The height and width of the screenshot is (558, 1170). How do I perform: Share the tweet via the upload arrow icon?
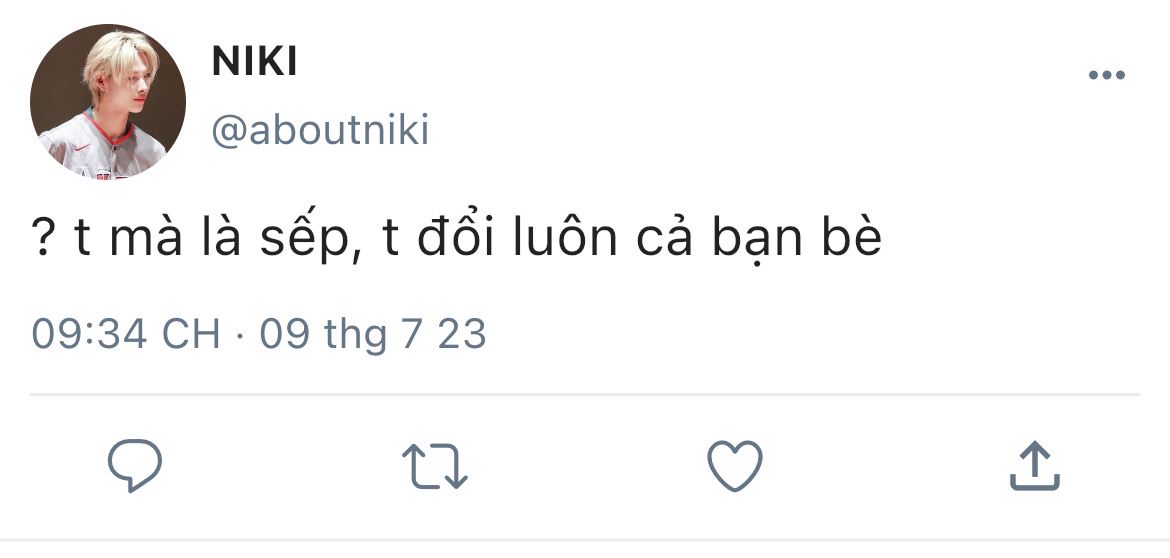click(1035, 465)
